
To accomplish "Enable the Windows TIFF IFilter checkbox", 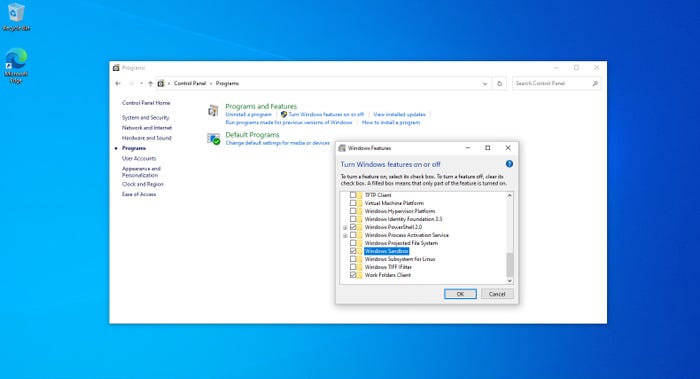I will tap(353, 267).
